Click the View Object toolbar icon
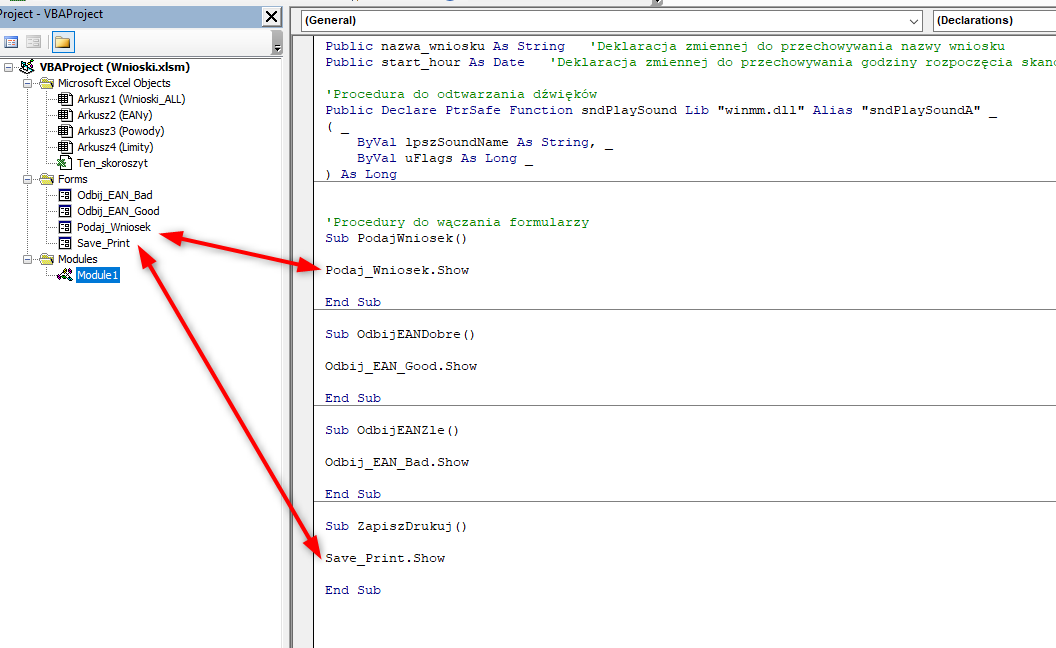 (34, 42)
